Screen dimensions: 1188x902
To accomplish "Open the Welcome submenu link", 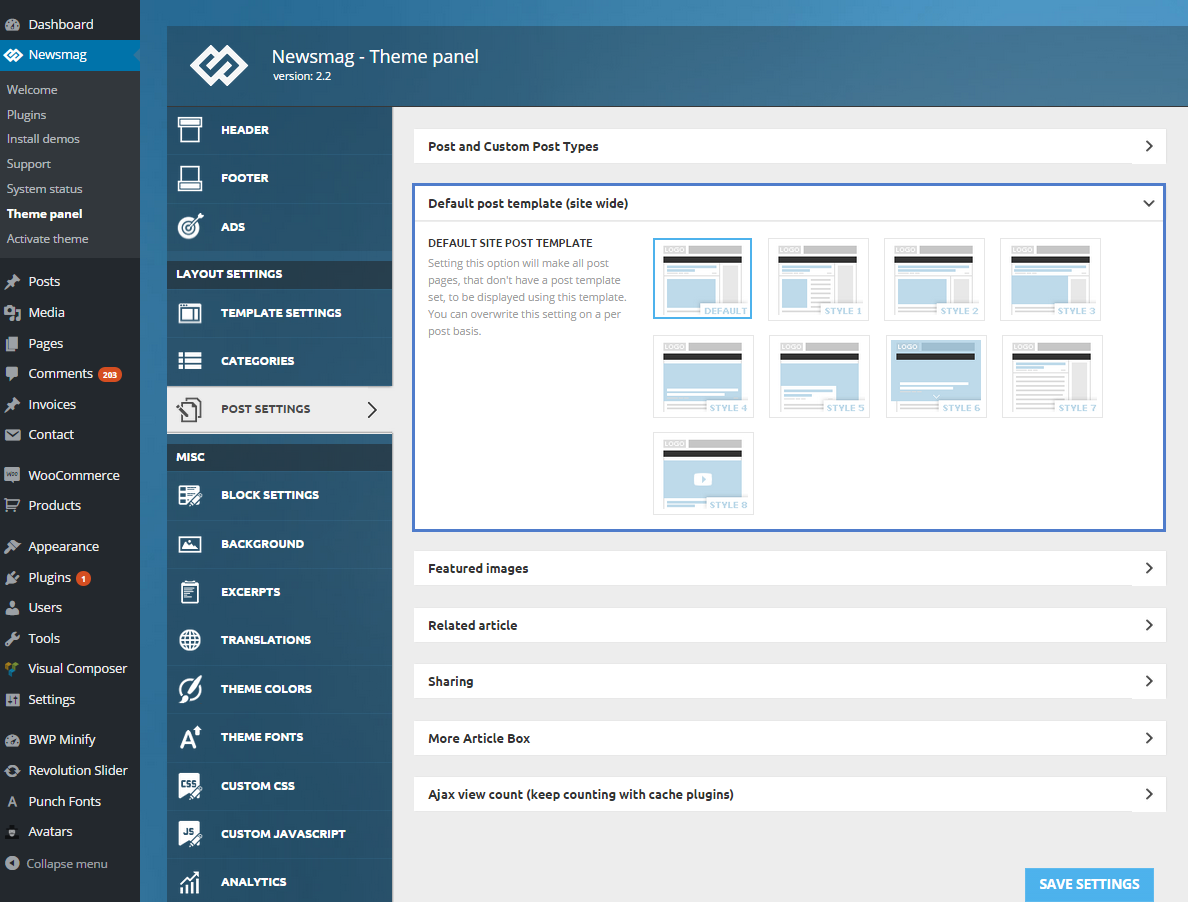I will click(32, 89).
